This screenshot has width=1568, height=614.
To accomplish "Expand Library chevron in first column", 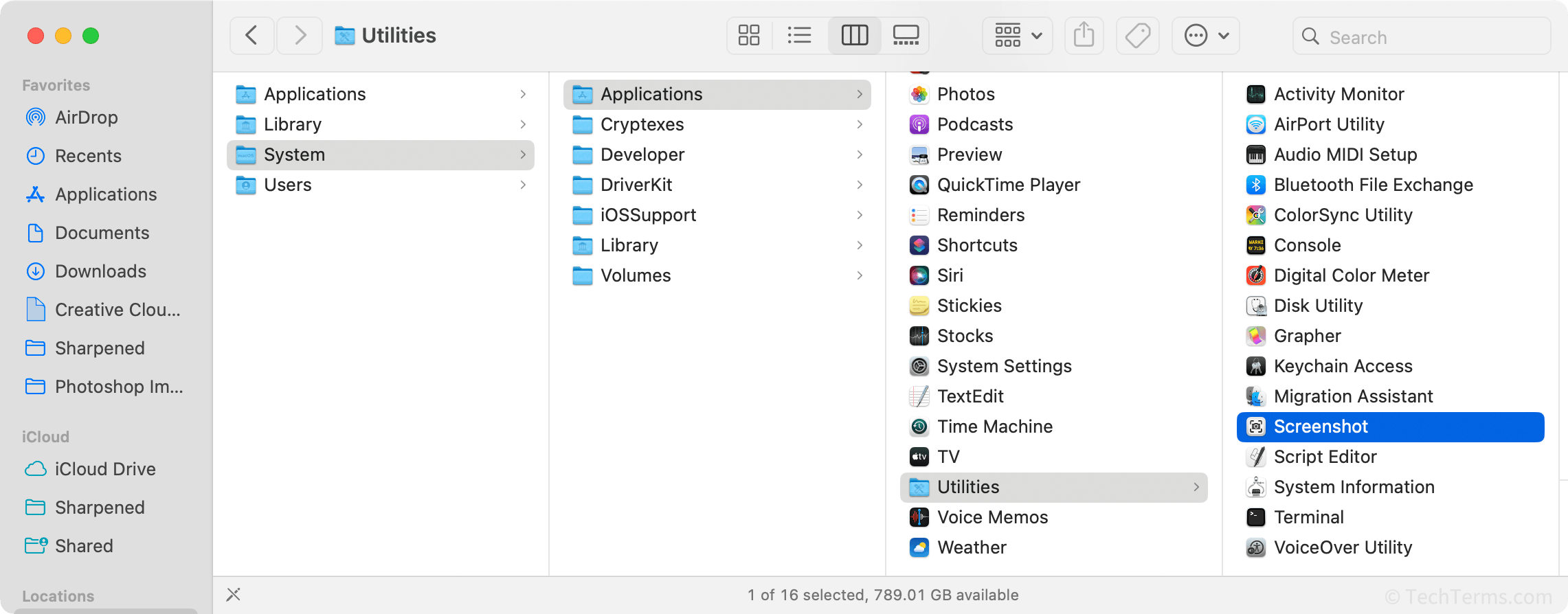I will (x=523, y=124).
